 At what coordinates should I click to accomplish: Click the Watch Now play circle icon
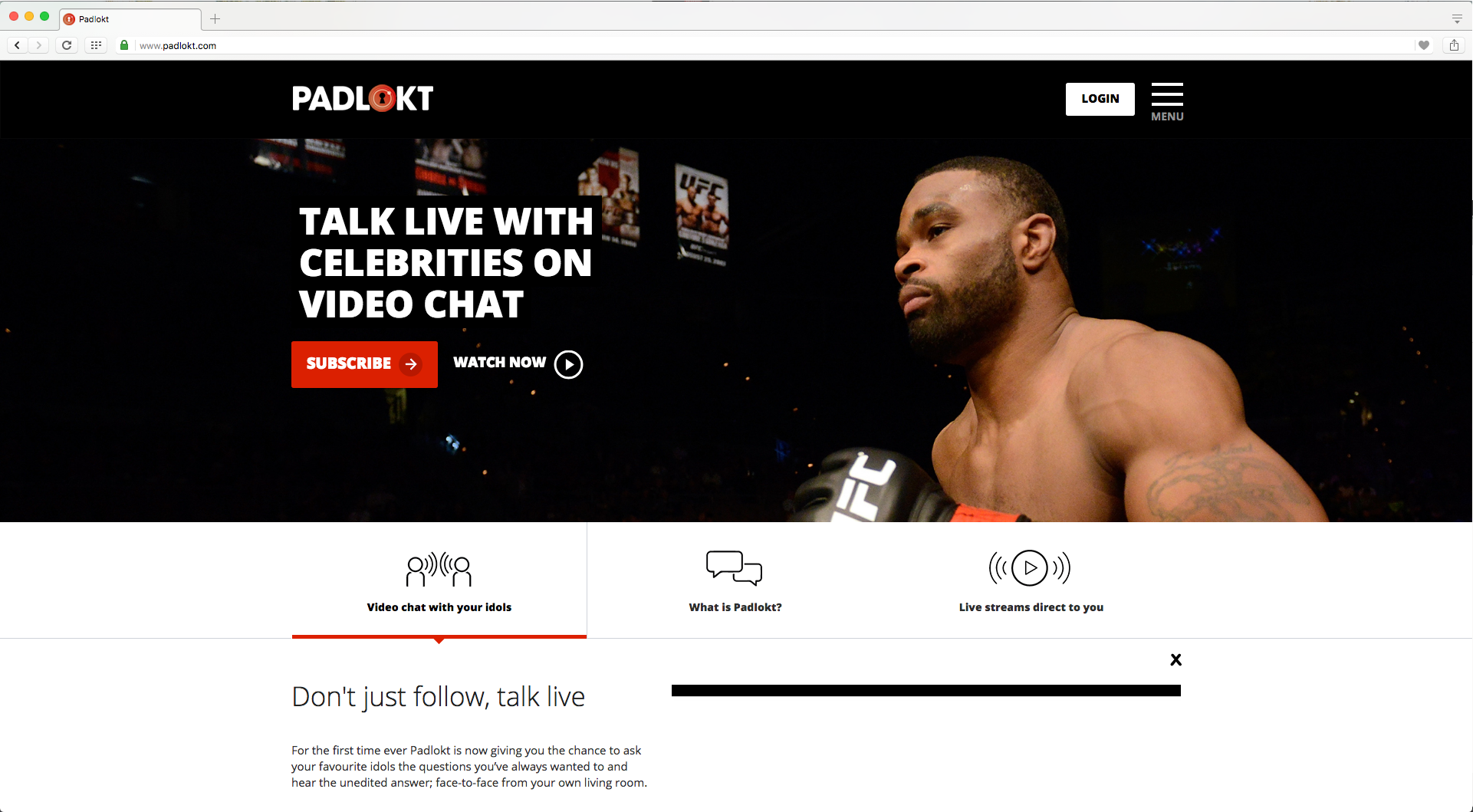[x=569, y=364]
